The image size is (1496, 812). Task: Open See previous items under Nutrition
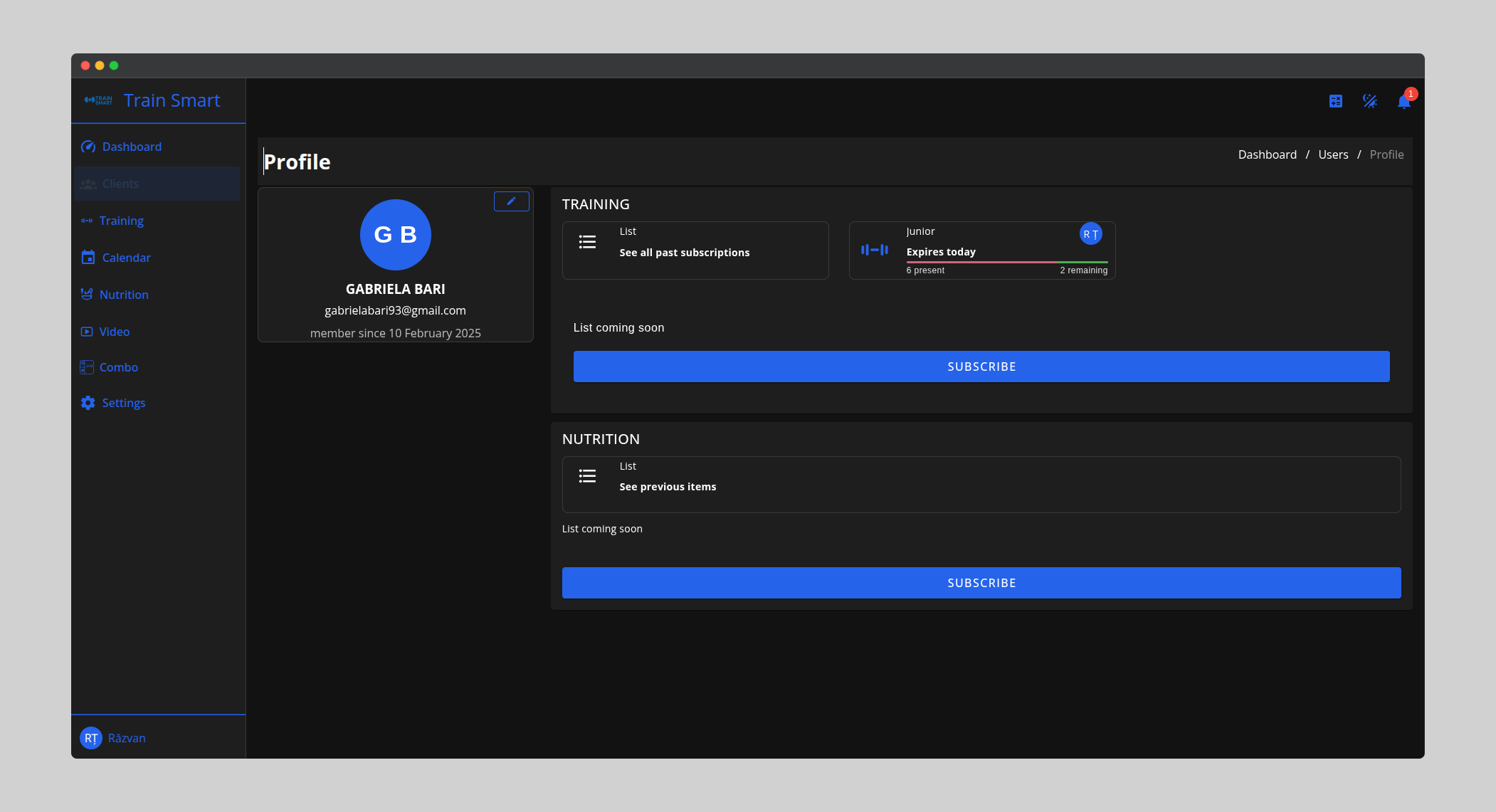coord(668,487)
